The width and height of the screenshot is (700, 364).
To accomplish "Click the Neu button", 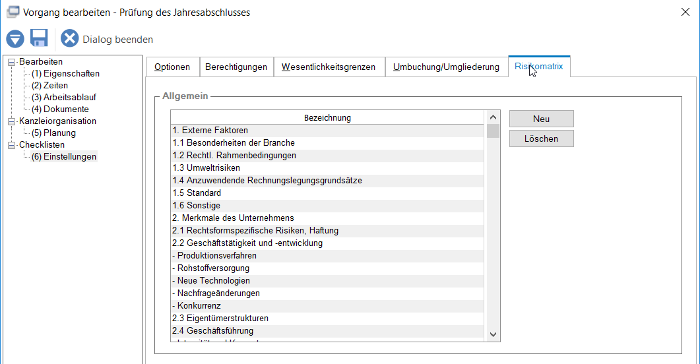I will click(x=542, y=119).
